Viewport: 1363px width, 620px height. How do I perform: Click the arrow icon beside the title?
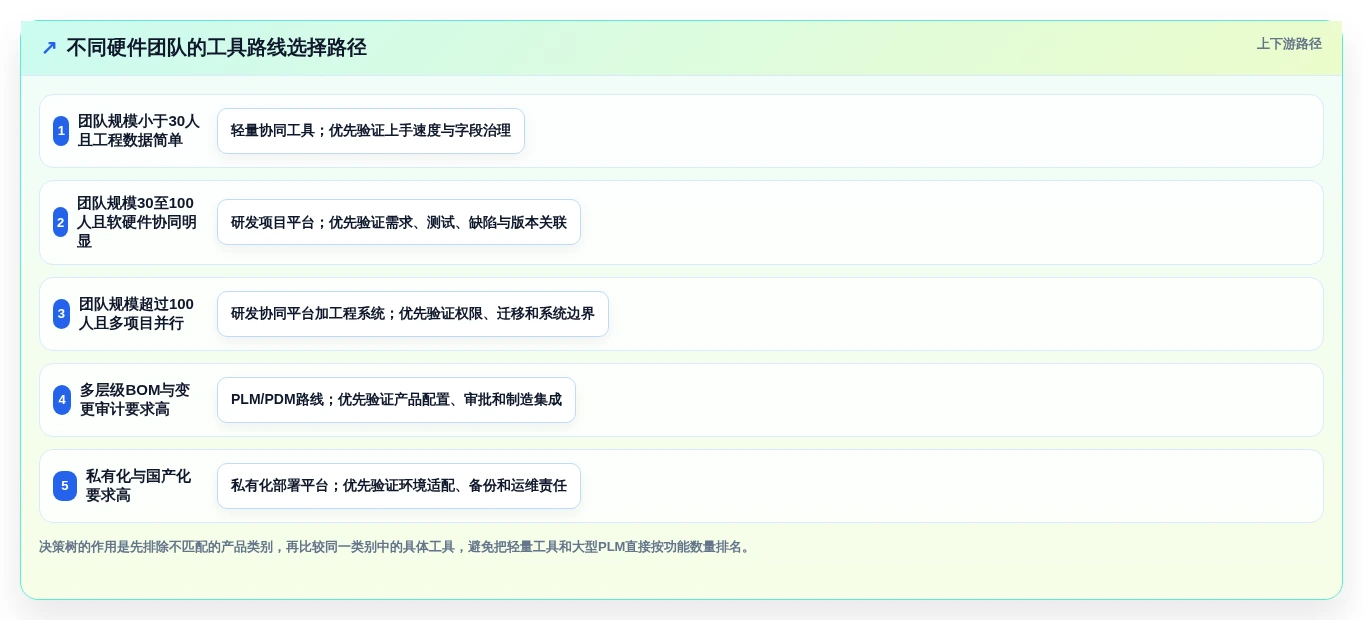click(49, 48)
